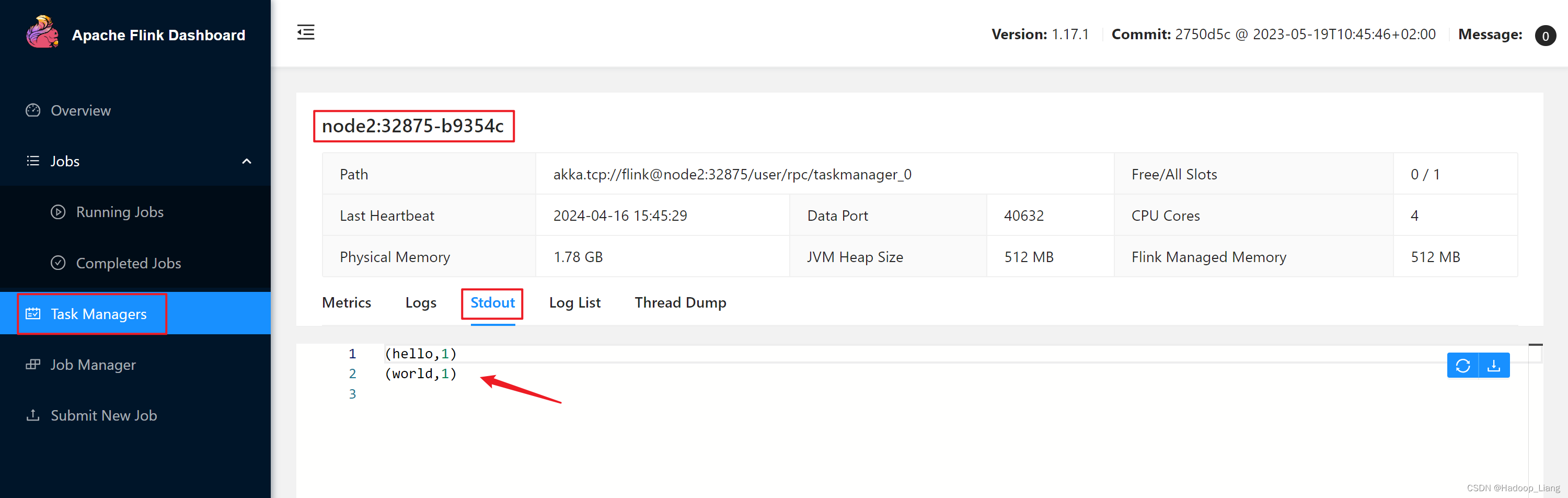Click the Message: label in the header
Viewport: 1568px width, 498px height.
tap(1490, 34)
